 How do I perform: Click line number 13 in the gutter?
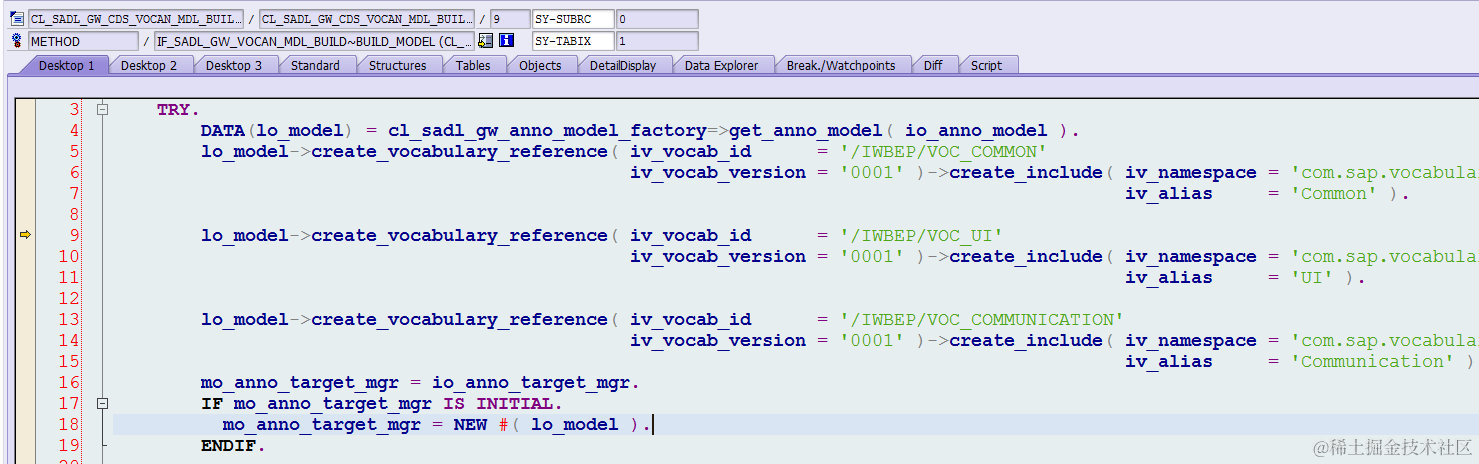(x=69, y=320)
